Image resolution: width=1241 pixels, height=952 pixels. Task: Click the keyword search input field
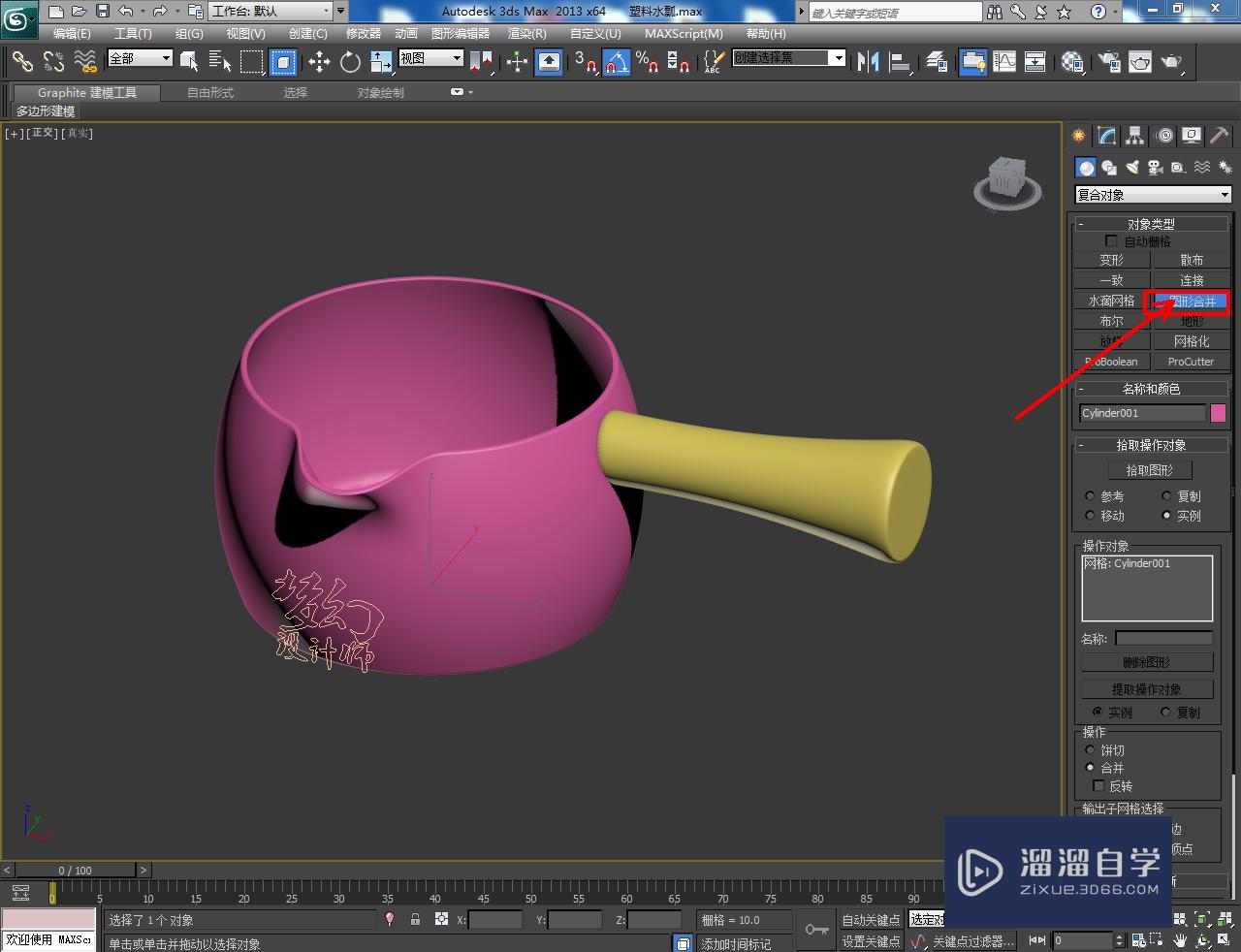(895, 13)
